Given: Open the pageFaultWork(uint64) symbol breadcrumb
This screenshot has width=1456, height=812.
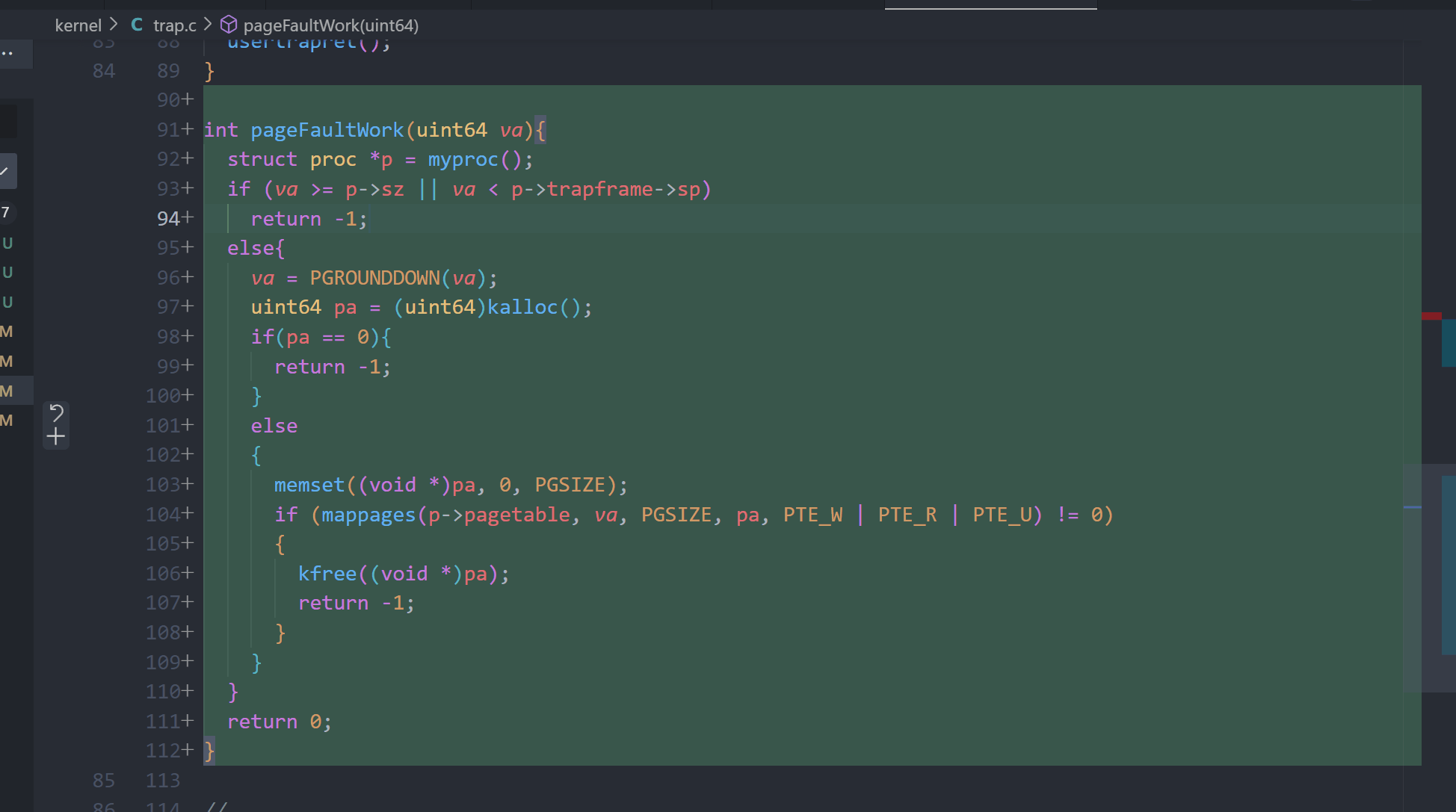Looking at the screenshot, I should [x=330, y=25].
